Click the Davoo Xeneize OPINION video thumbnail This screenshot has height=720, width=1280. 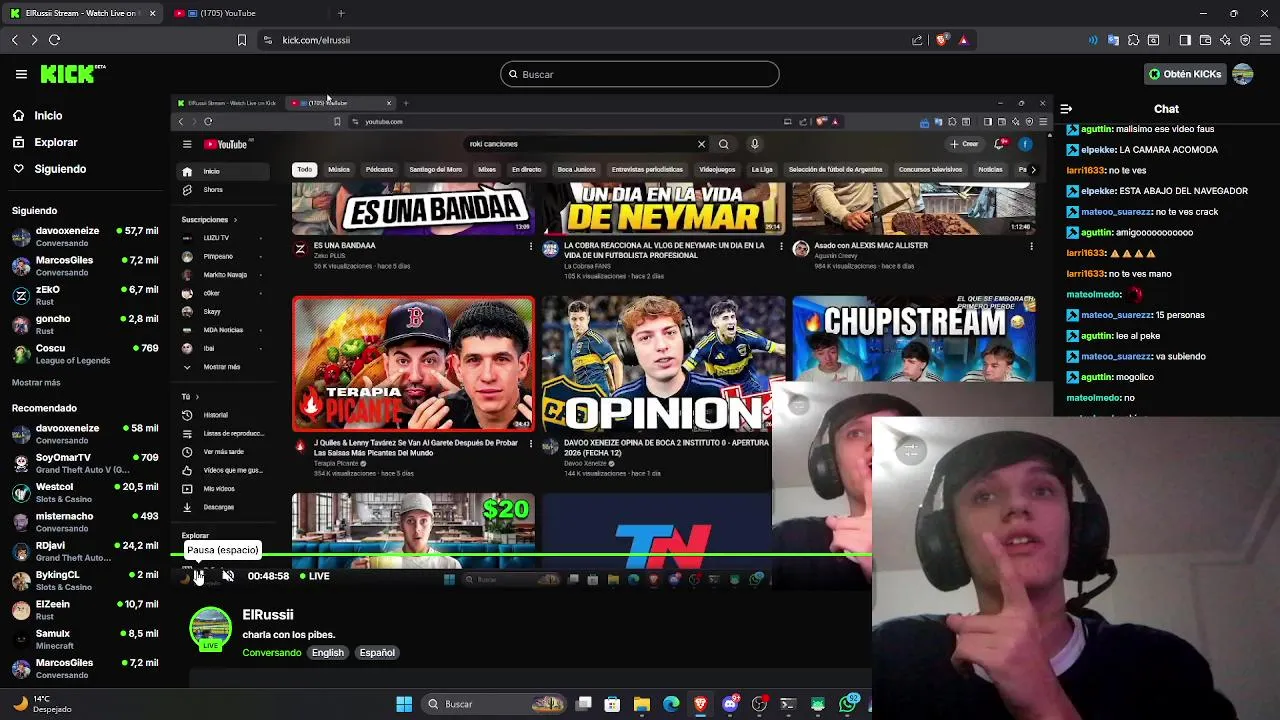664,364
